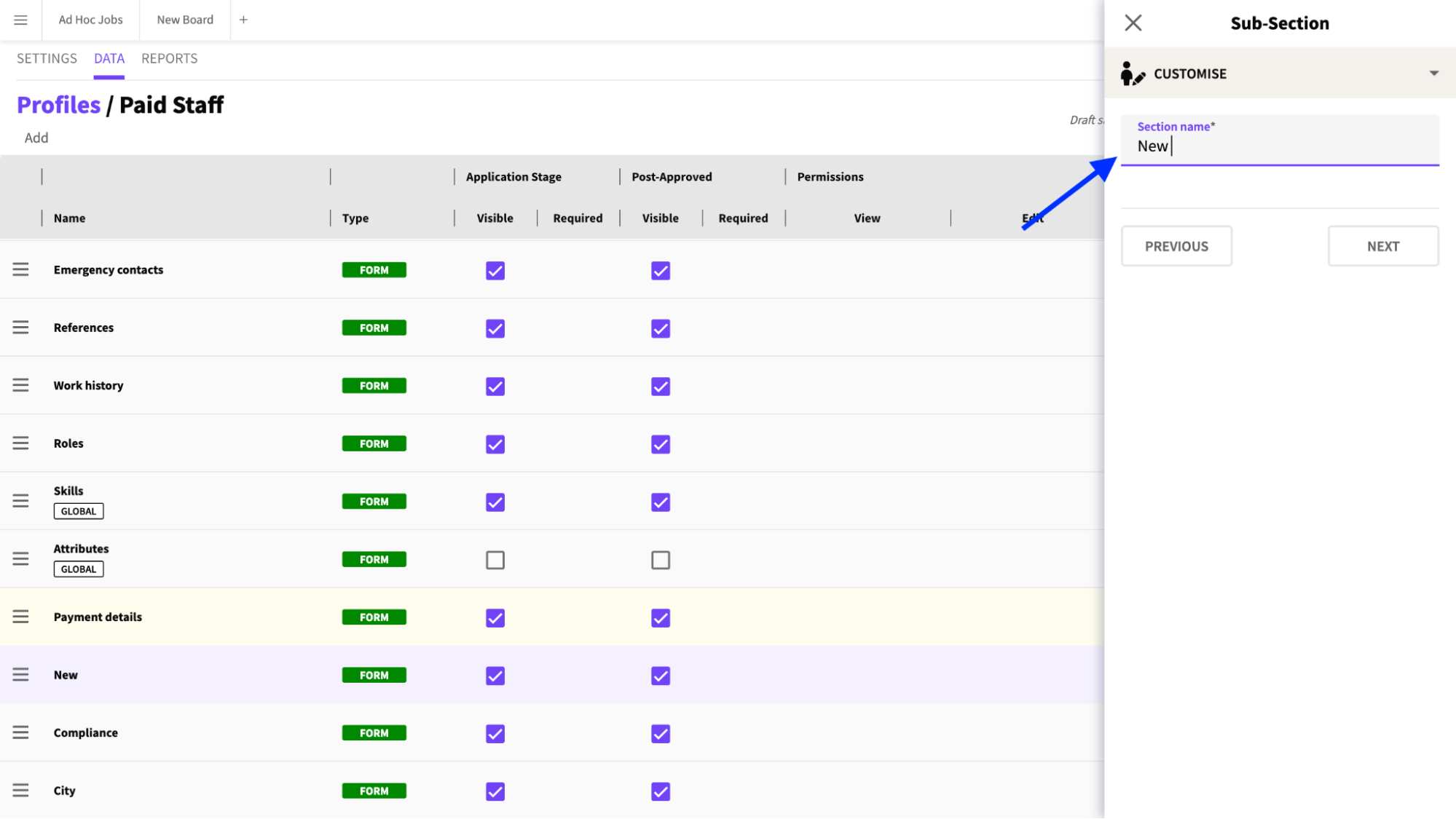This screenshot has width=1456, height=819.
Task: Open the Reports tab
Action: [170, 58]
